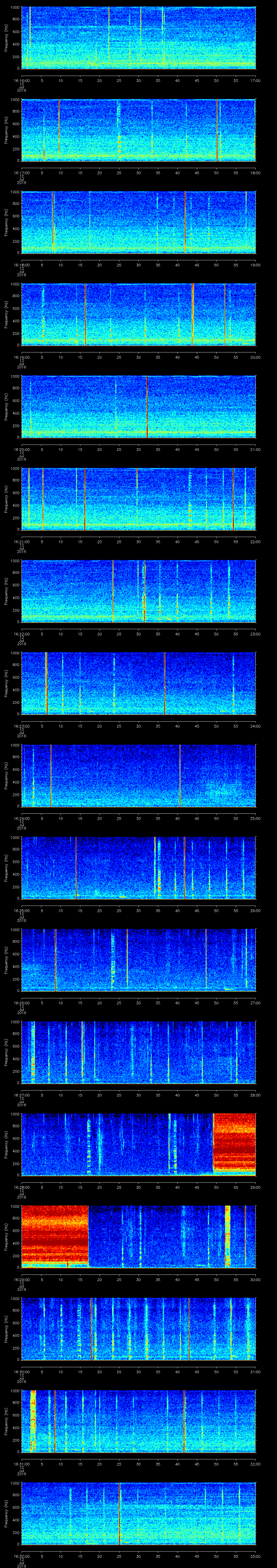The image size is (277, 1568).
Task: Select the spectrogram panel starting at 16:27:00
Action: 139,1052
